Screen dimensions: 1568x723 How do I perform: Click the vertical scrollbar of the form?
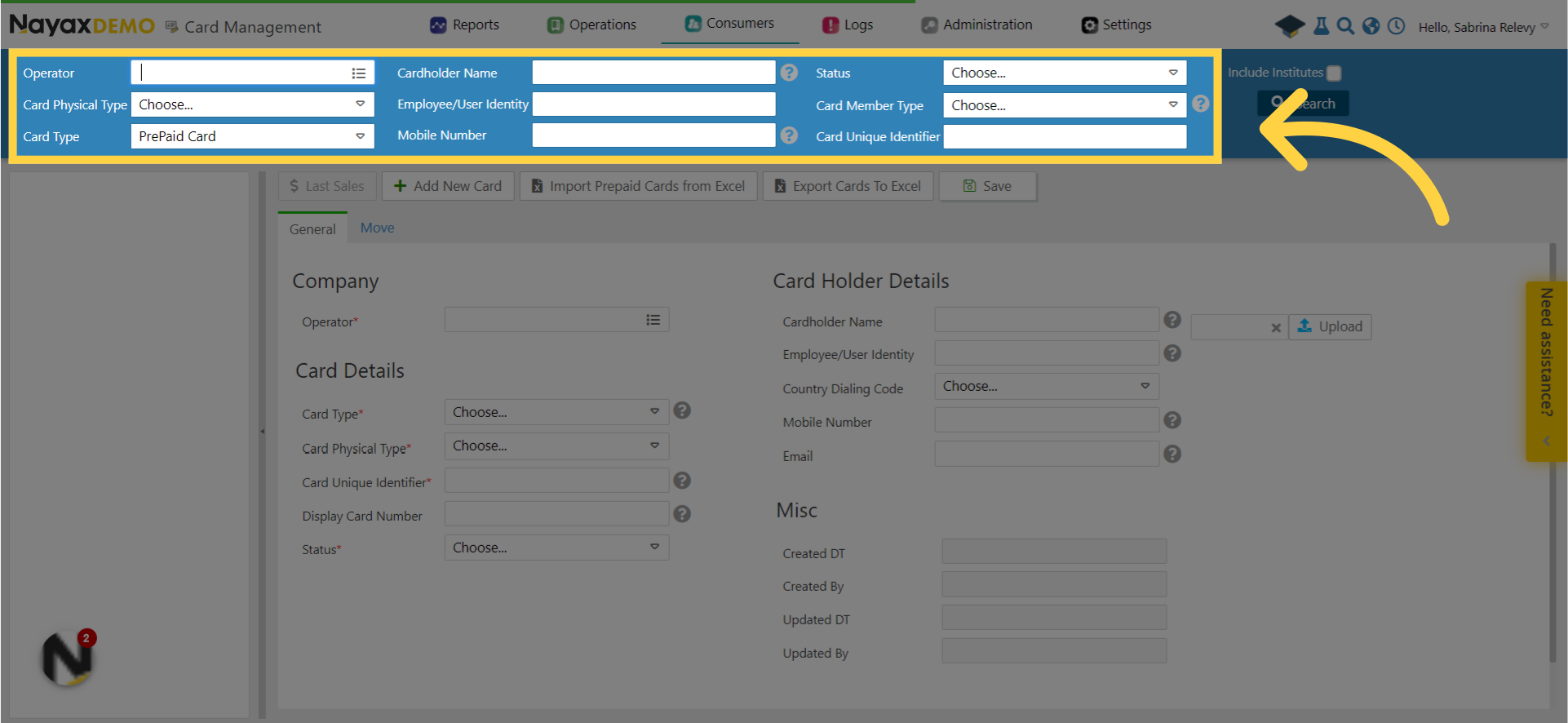1552,453
